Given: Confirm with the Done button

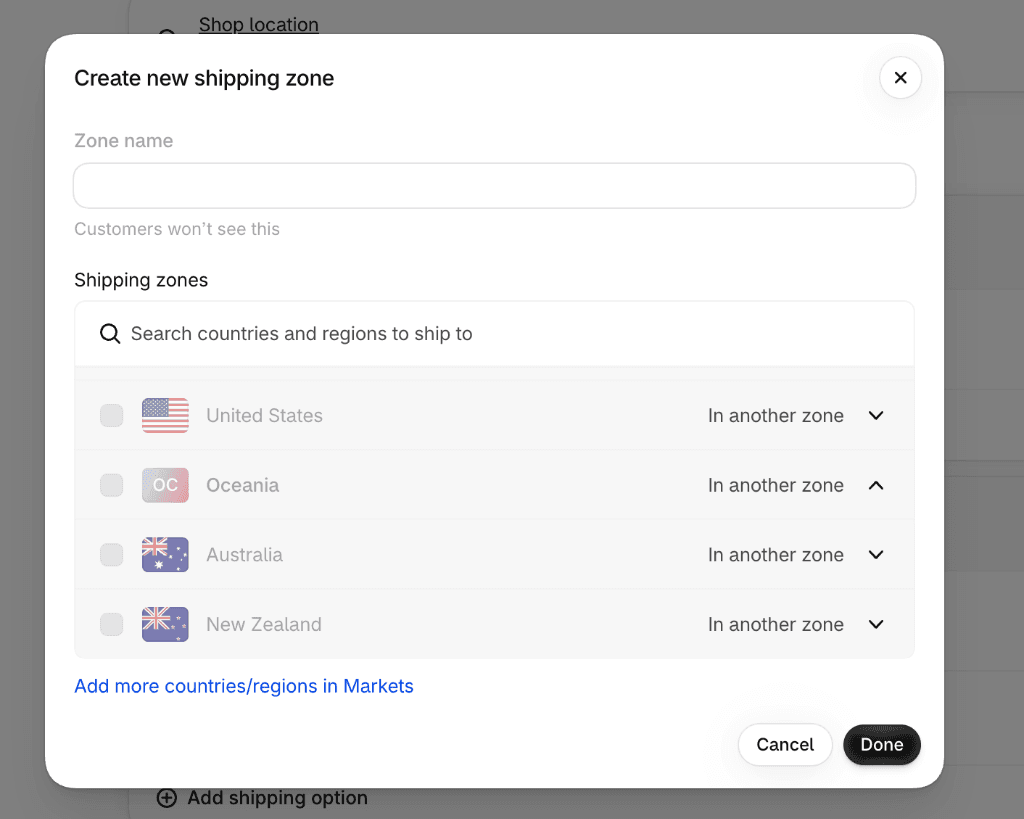Looking at the screenshot, I should [x=882, y=745].
